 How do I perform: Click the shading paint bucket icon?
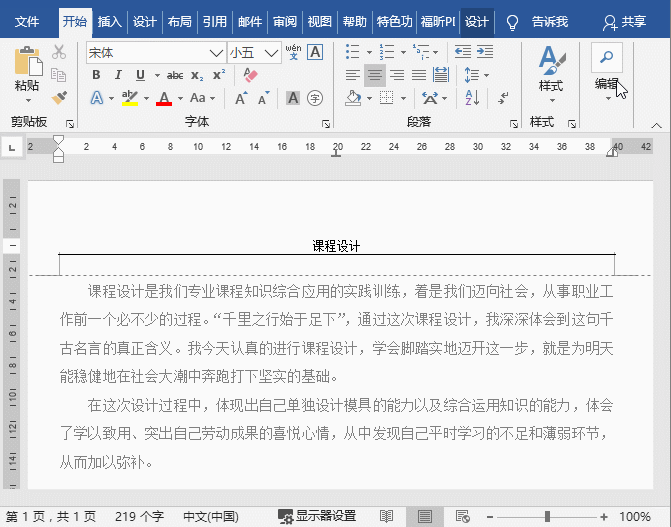(x=353, y=98)
